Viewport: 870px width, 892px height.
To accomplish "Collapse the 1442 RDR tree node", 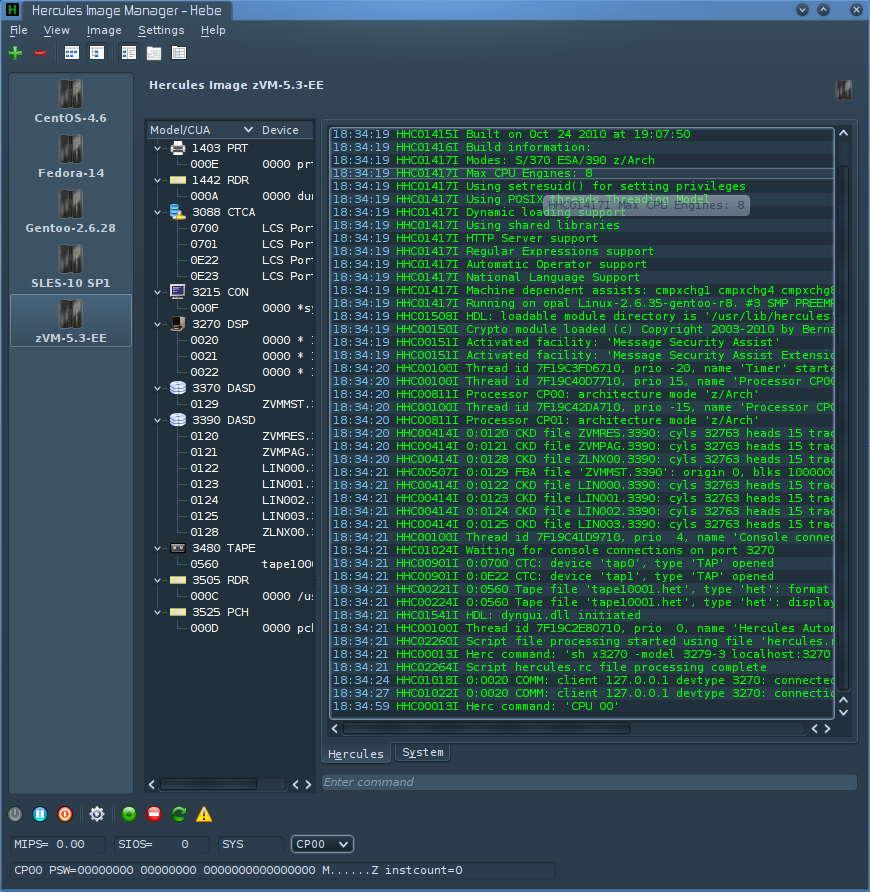I will (158, 180).
